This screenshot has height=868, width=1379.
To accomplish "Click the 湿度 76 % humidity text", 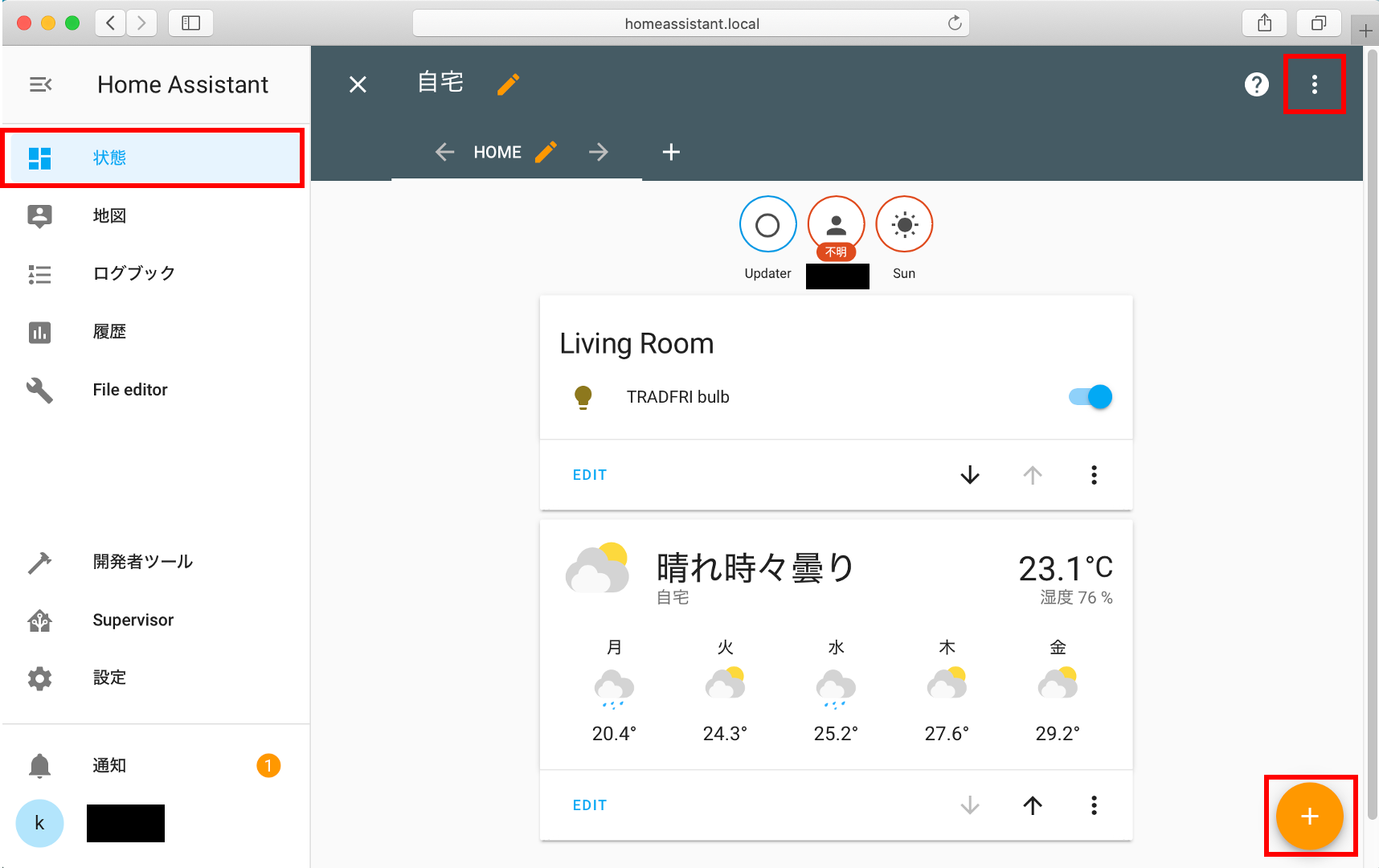I will pos(1076,597).
